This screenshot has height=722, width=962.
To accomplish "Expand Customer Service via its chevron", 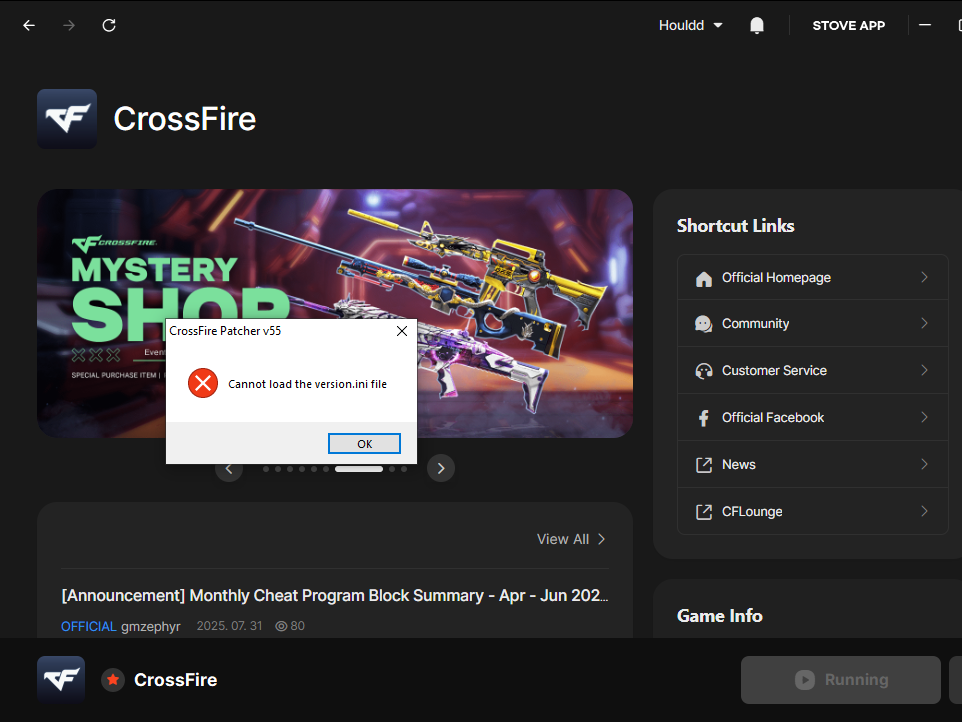I will click(924, 371).
